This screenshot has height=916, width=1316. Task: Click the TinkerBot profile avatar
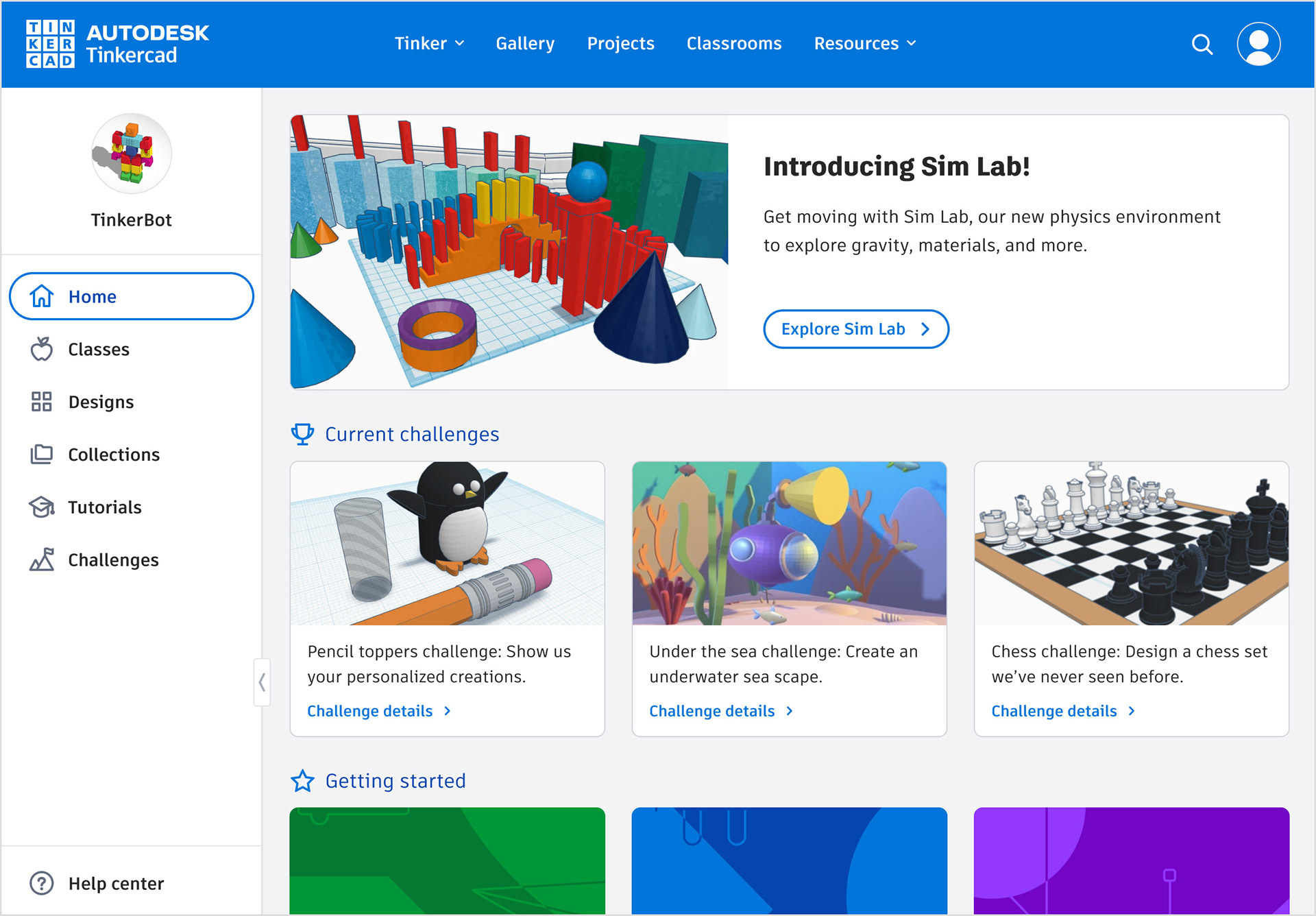coord(132,154)
